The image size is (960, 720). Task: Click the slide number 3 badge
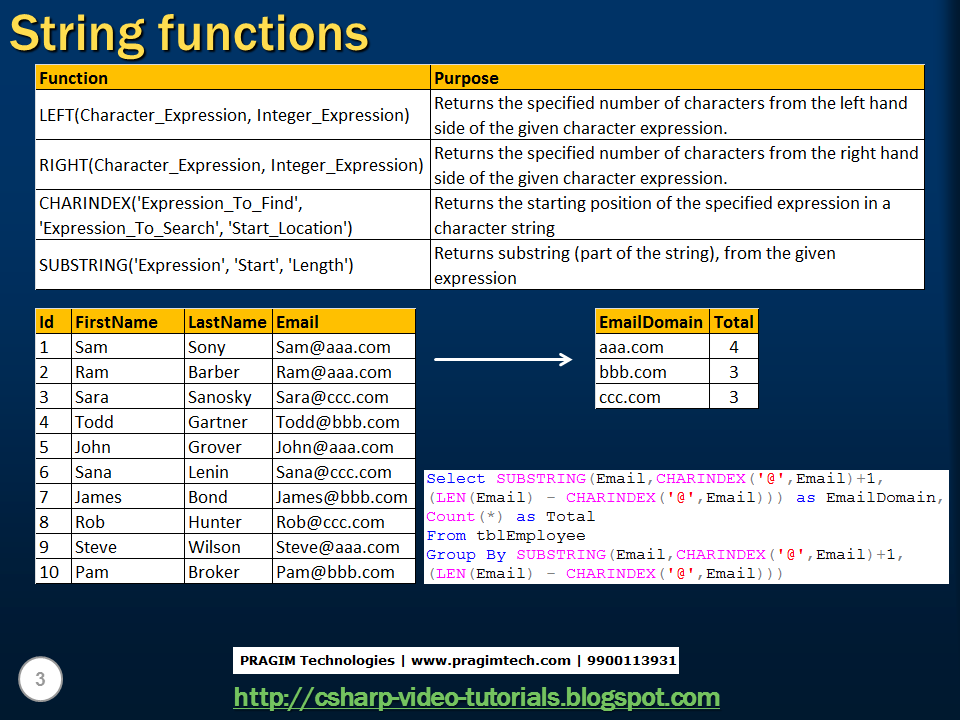pos(40,679)
